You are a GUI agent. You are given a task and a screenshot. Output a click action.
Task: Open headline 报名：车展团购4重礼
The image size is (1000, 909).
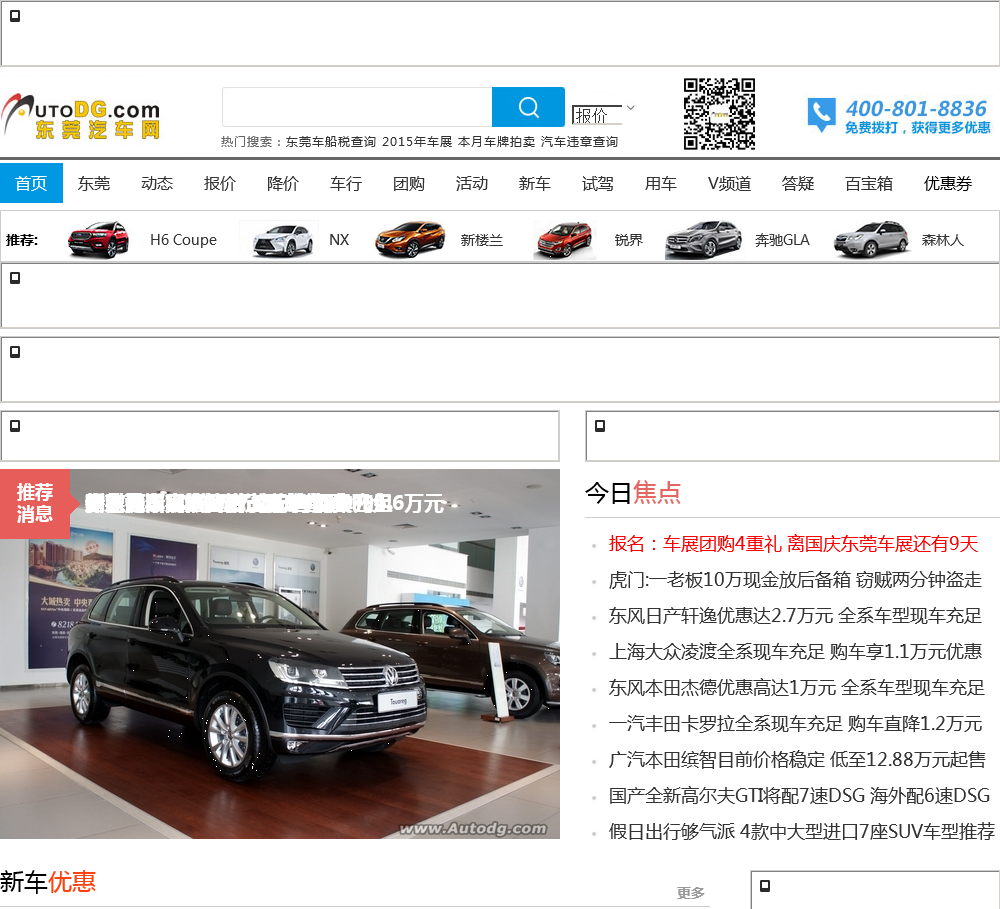[793, 543]
